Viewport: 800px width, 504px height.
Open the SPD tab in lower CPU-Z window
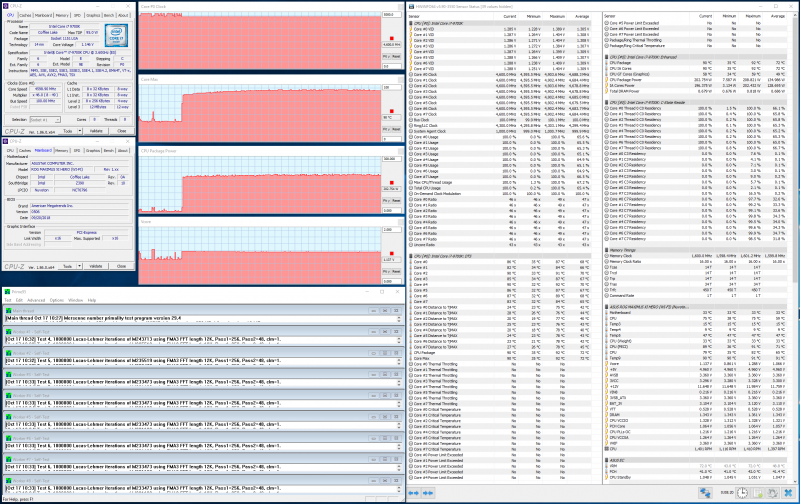[x=77, y=150]
